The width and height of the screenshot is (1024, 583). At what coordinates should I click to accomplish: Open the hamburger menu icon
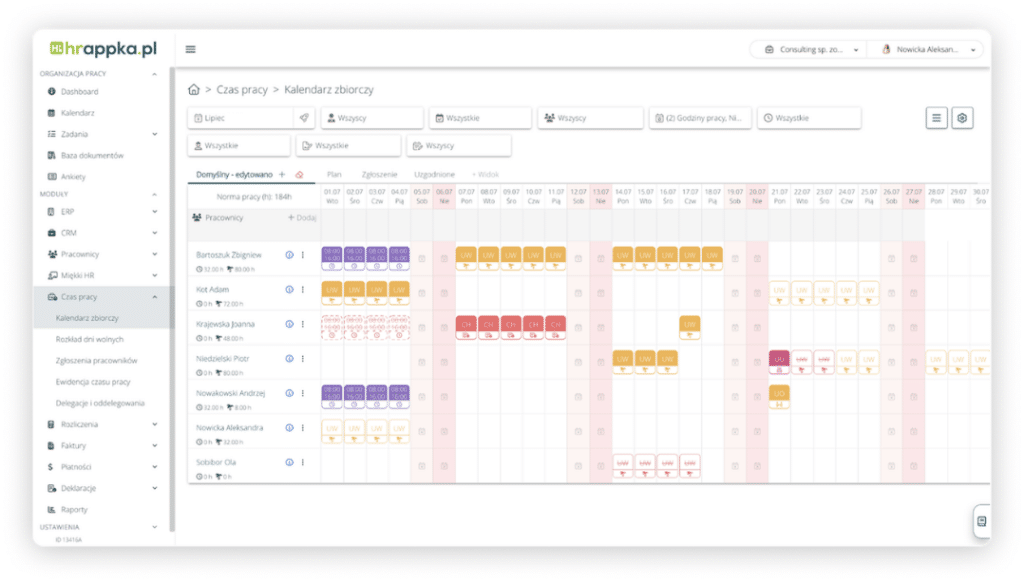(190, 49)
